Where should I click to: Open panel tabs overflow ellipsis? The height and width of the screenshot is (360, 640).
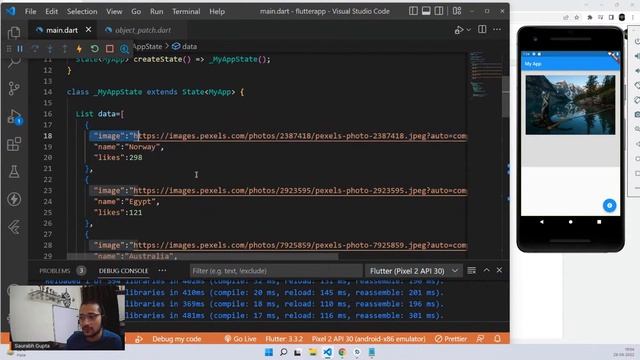[162, 270]
